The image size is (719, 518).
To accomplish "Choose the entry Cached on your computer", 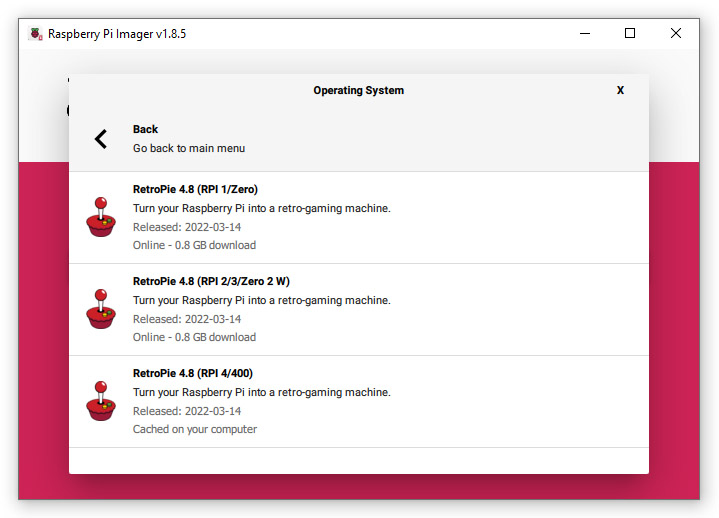I will 195,430.
